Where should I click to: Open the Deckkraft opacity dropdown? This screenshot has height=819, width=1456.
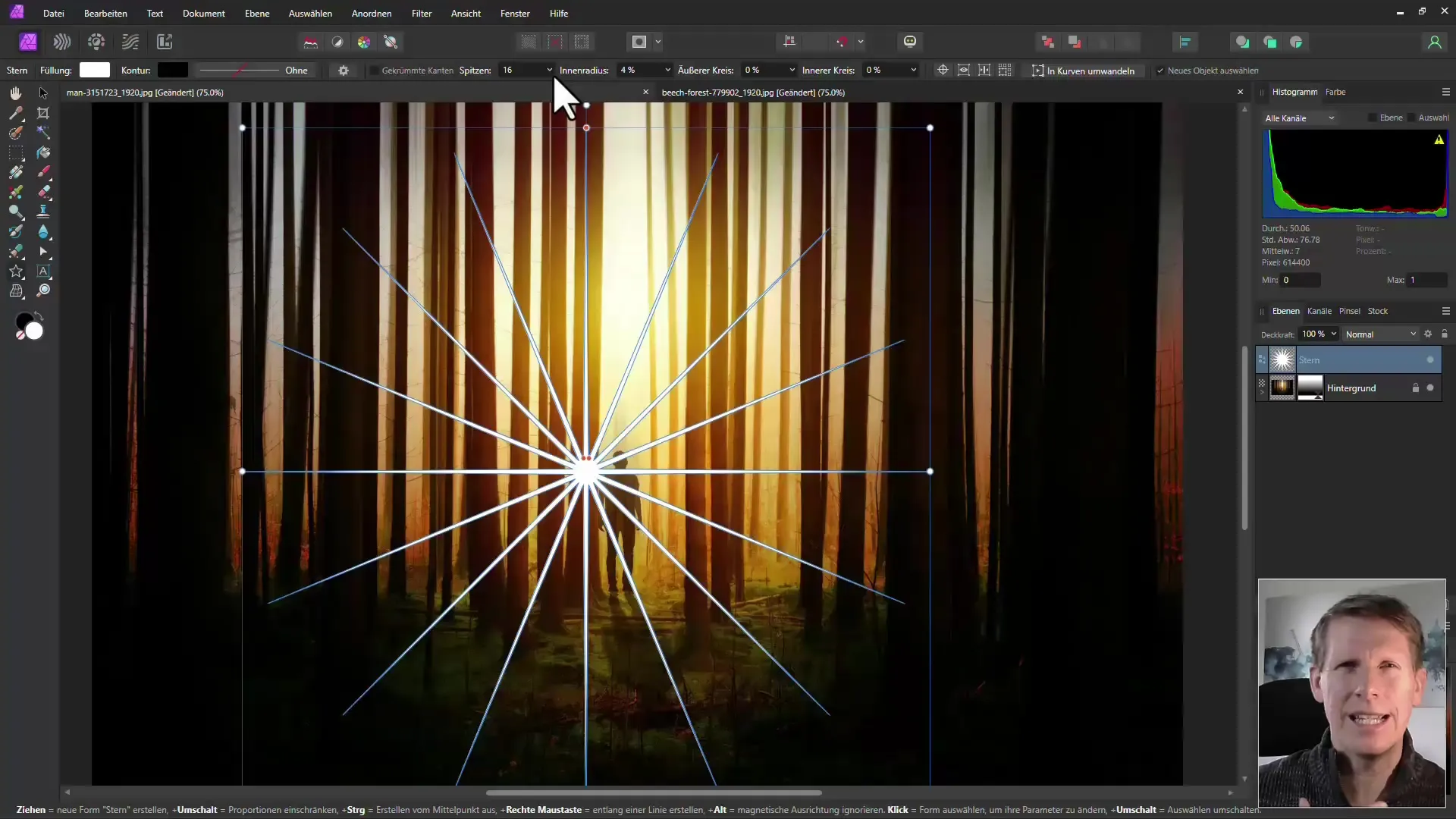(1333, 334)
